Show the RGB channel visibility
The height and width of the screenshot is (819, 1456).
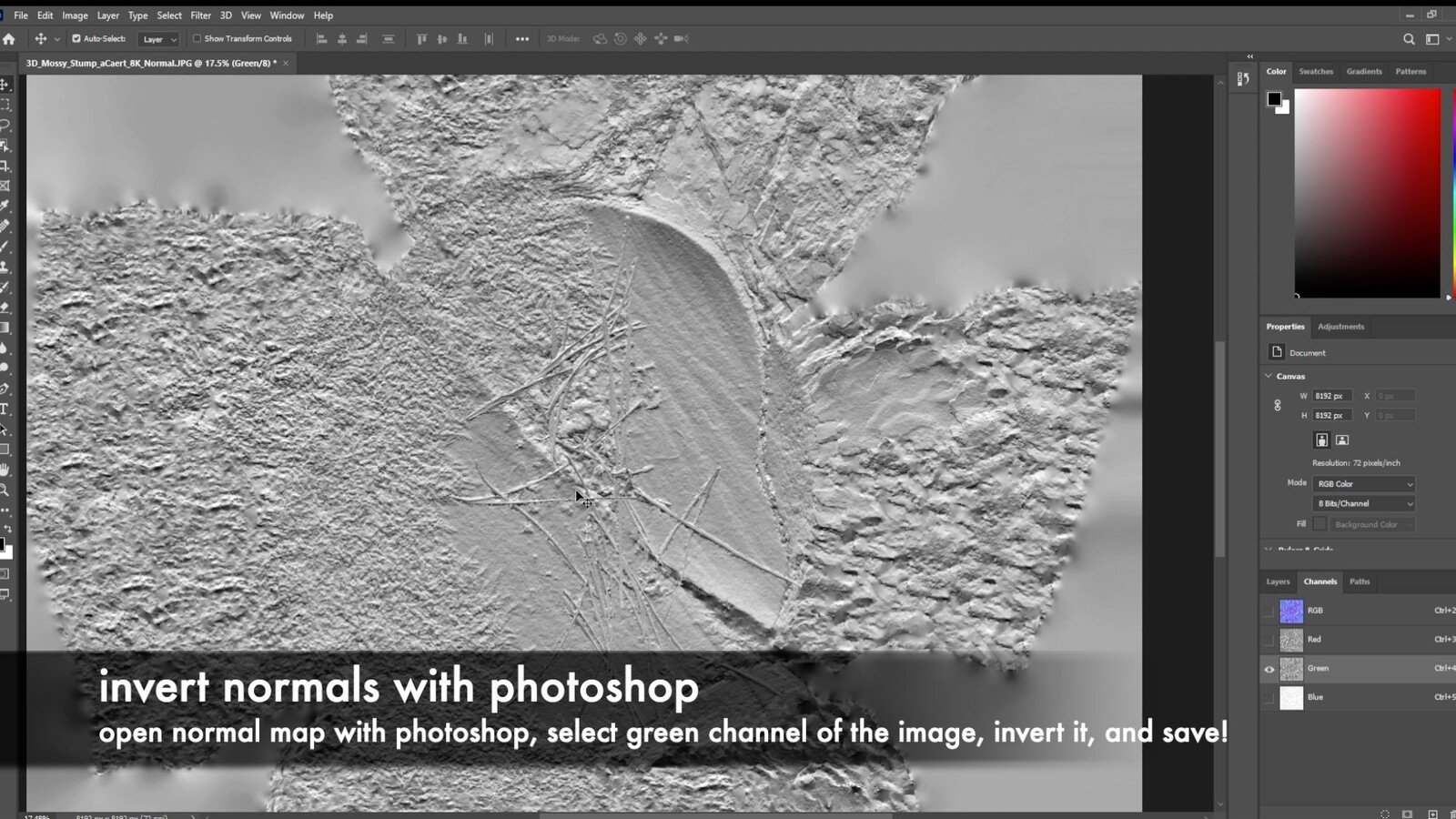click(1269, 611)
